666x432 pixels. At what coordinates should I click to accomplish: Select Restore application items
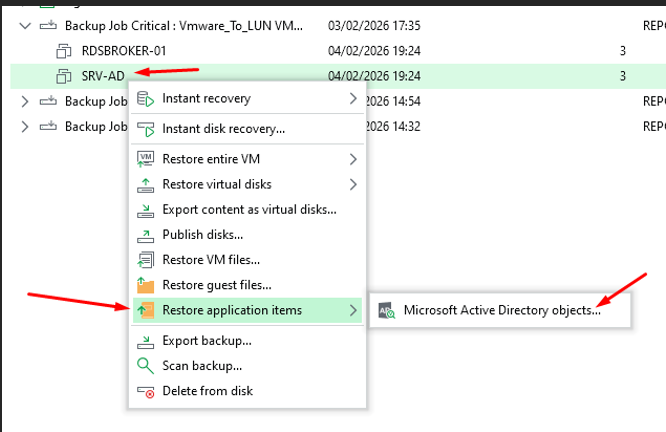tap(247, 311)
